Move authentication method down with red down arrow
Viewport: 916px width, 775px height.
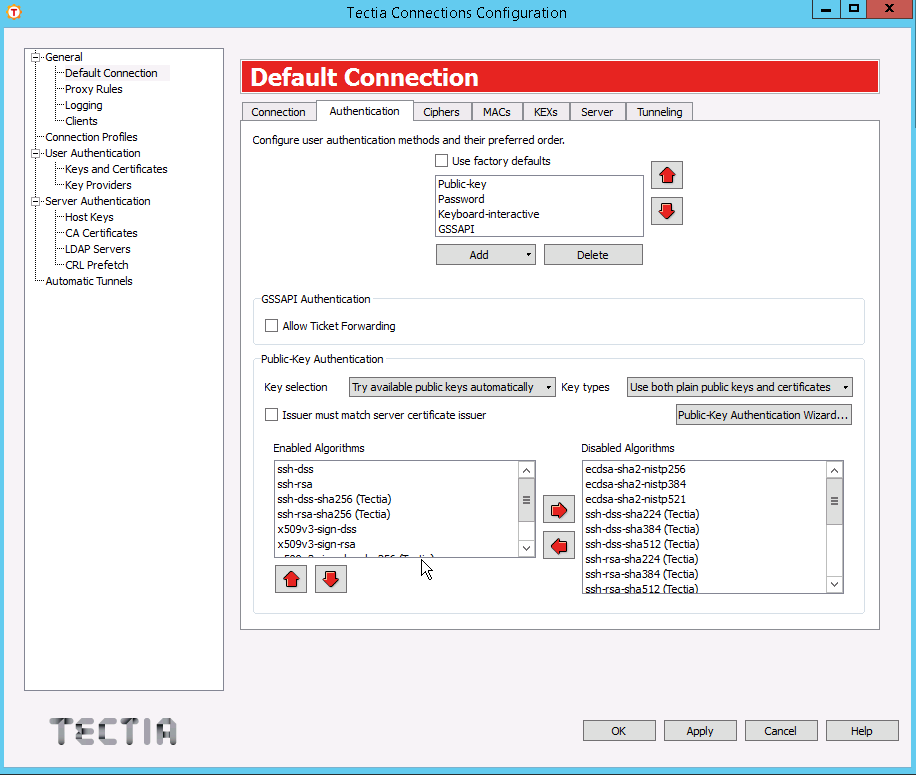click(667, 211)
